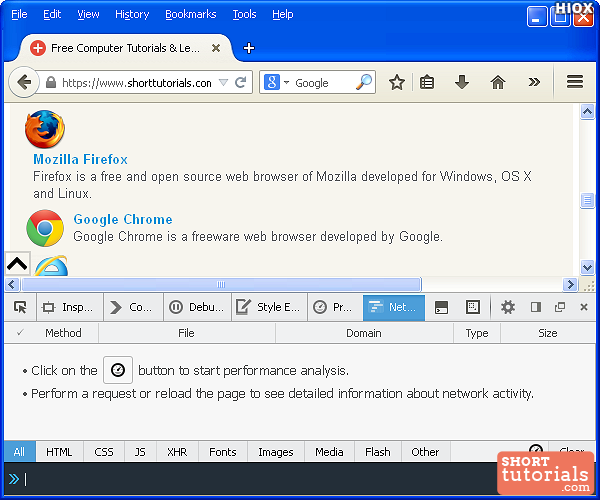Toggle responsive design mode icon

coord(473,307)
